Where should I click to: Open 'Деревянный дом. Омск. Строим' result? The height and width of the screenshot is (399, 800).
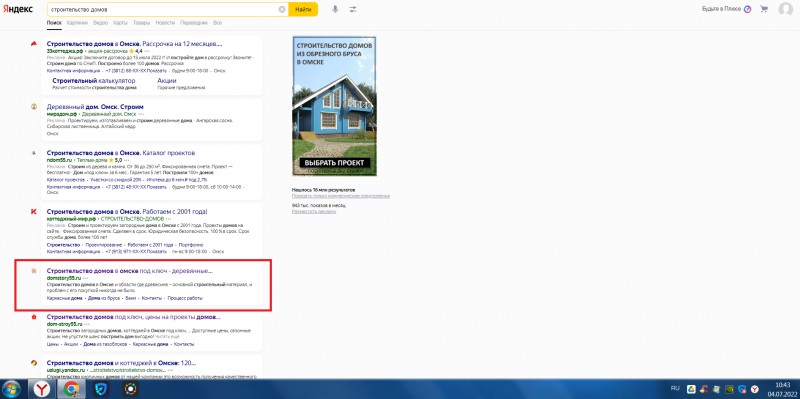(95, 107)
